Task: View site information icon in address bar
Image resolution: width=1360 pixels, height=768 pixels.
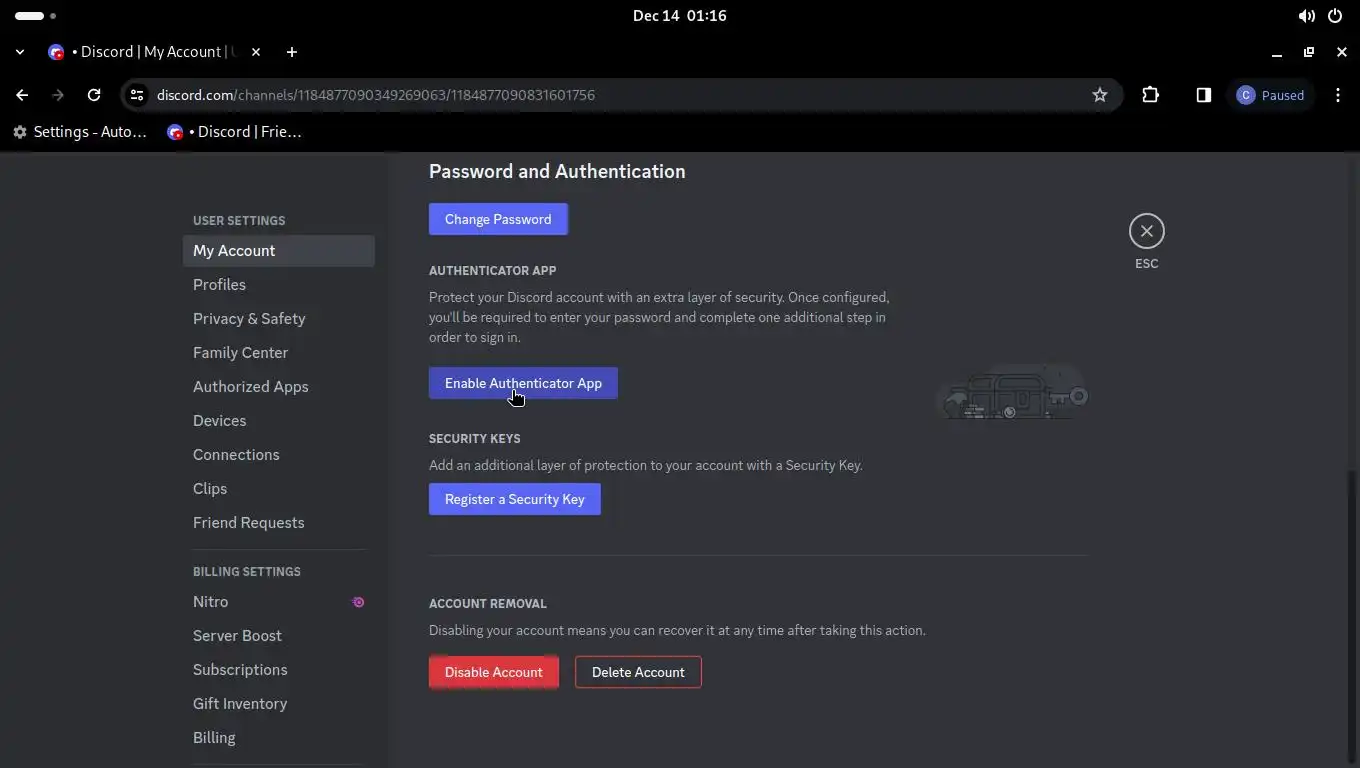Action: click(138, 95)
